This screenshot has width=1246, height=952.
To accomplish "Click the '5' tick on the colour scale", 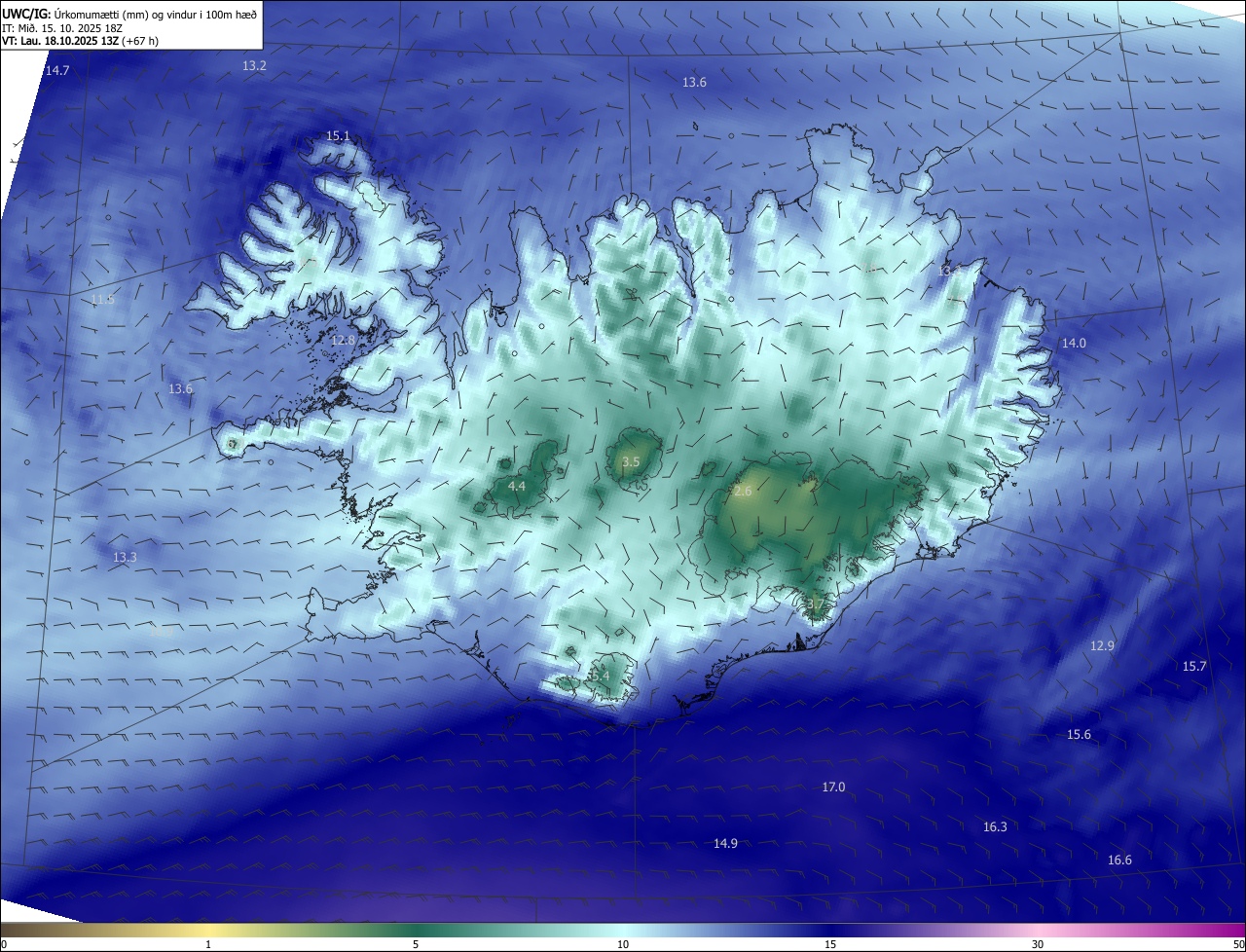I will point(416,944).
